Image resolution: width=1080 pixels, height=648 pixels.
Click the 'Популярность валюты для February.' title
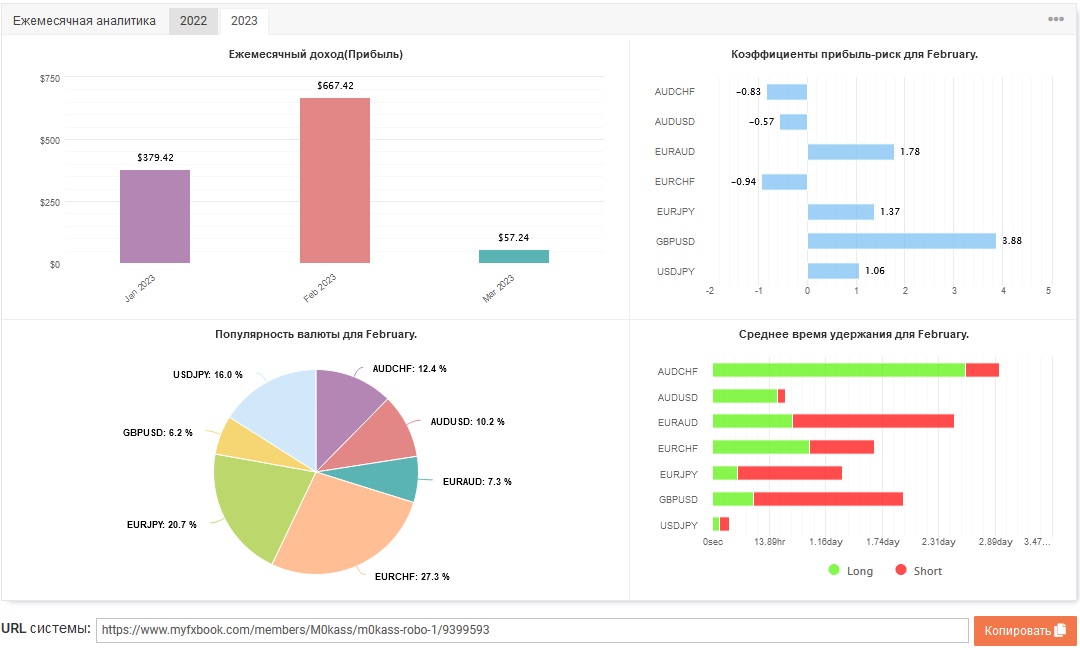pyautogui.click(x=315, y=334)
